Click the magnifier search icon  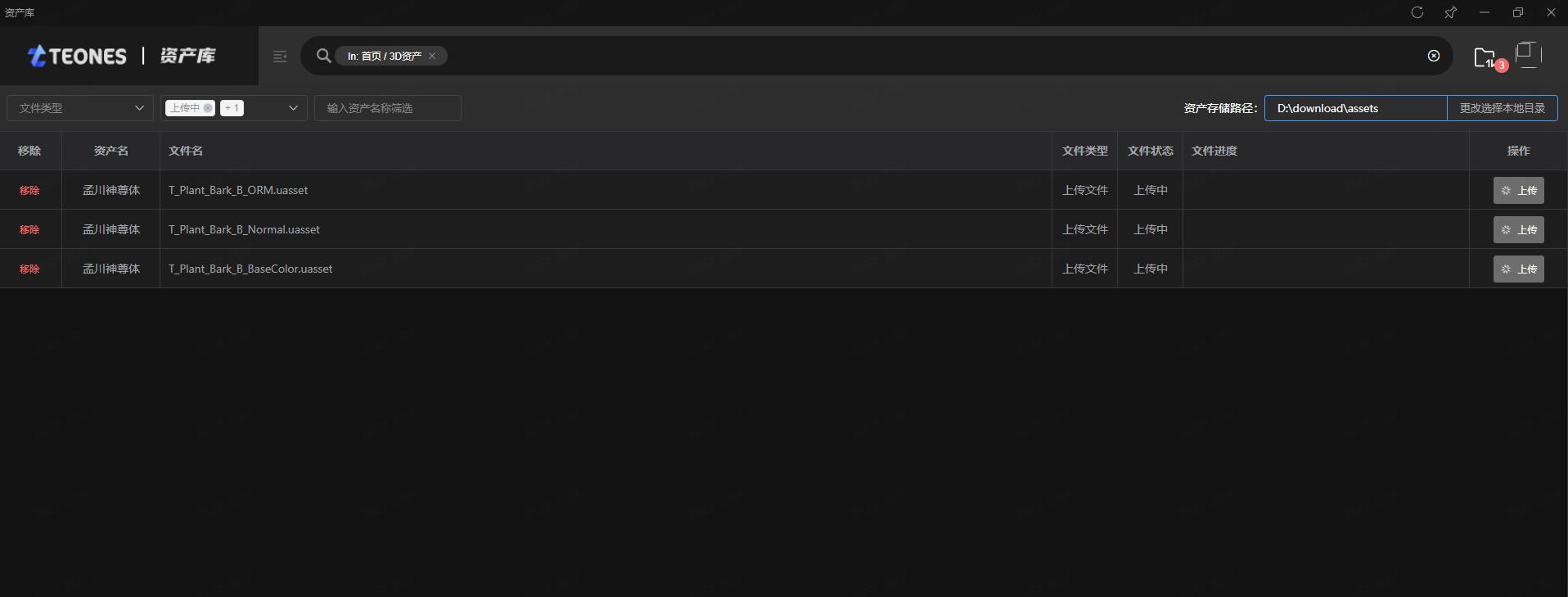click(x=324, y=56)
